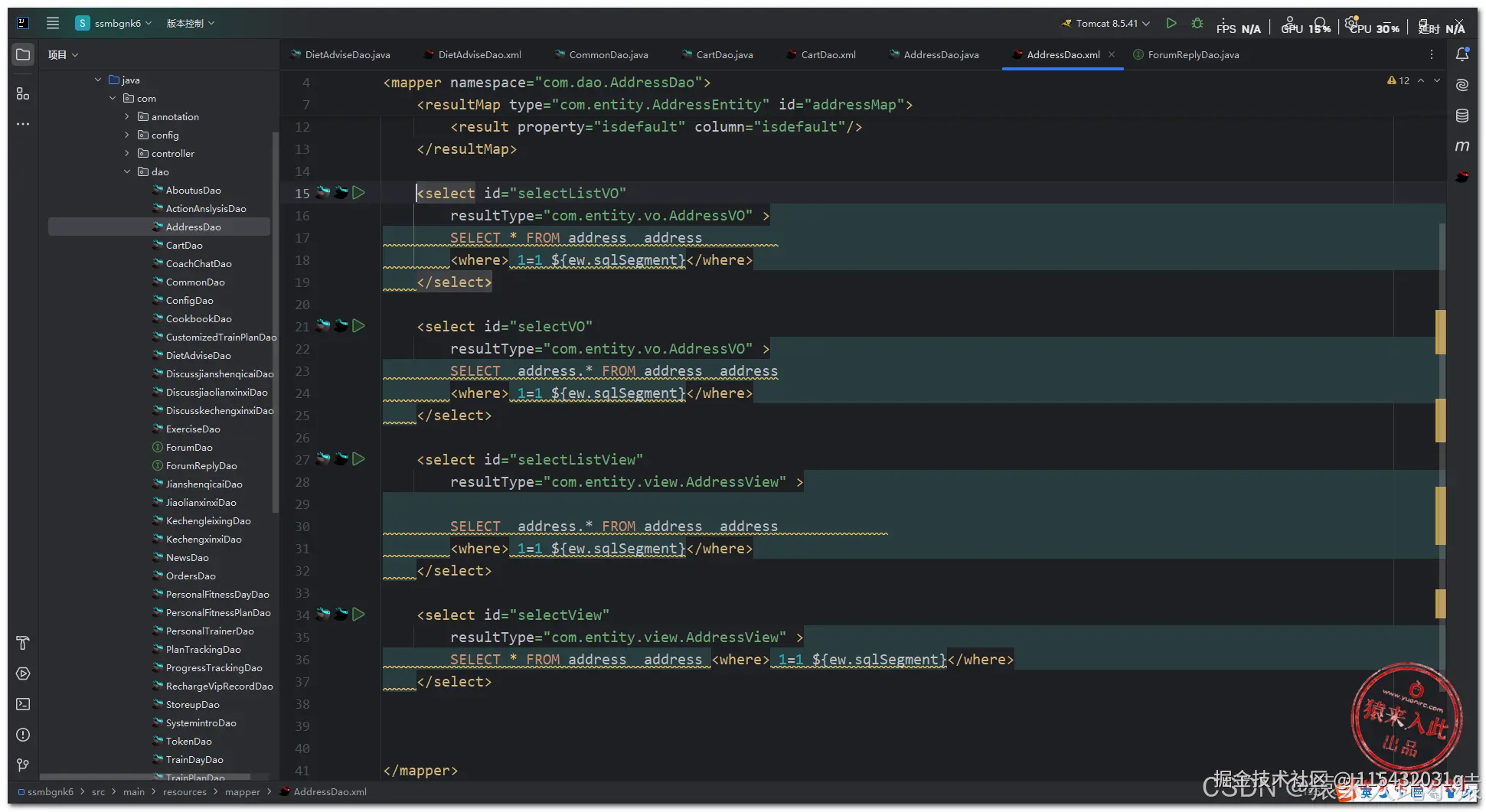This screenshot has height=812, width=1486.
Task: Show more tool windows (three dots) in left sidebar
Action: 23,124
